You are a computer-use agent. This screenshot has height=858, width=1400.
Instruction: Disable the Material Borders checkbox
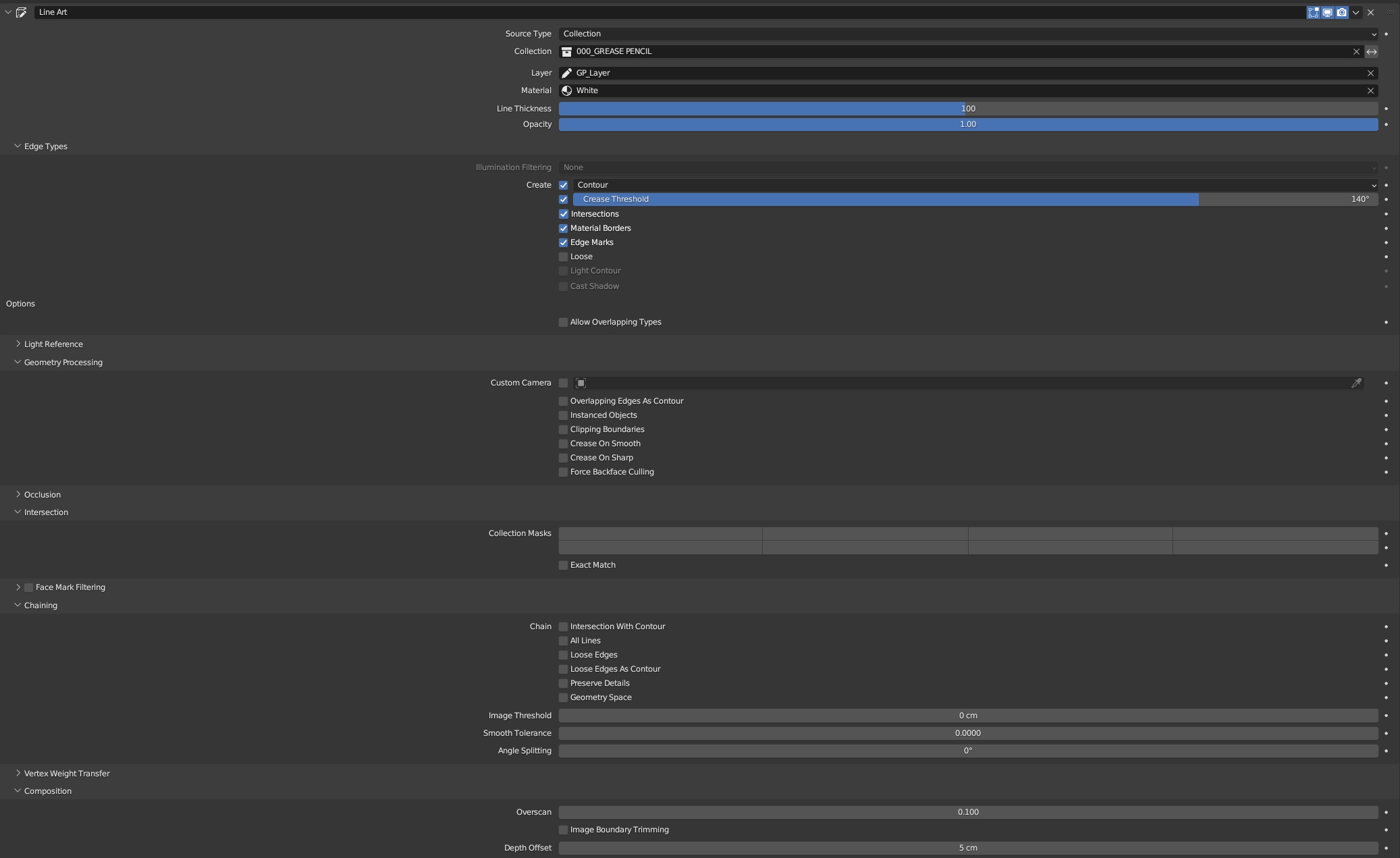pyautogui.click(x=562, y=228)
